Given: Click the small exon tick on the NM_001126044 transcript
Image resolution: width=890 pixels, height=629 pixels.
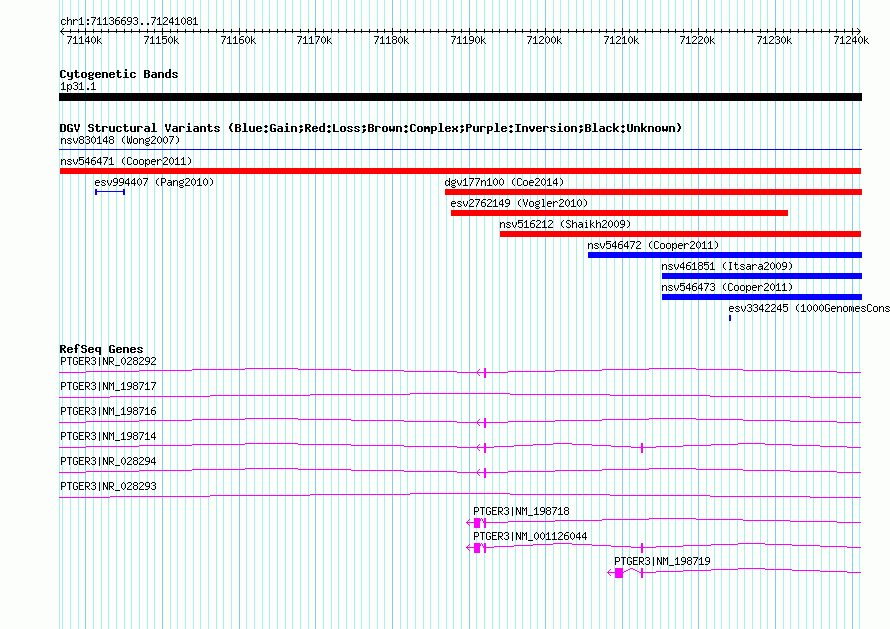Looking at the screenshot, I should pos(642,548).
